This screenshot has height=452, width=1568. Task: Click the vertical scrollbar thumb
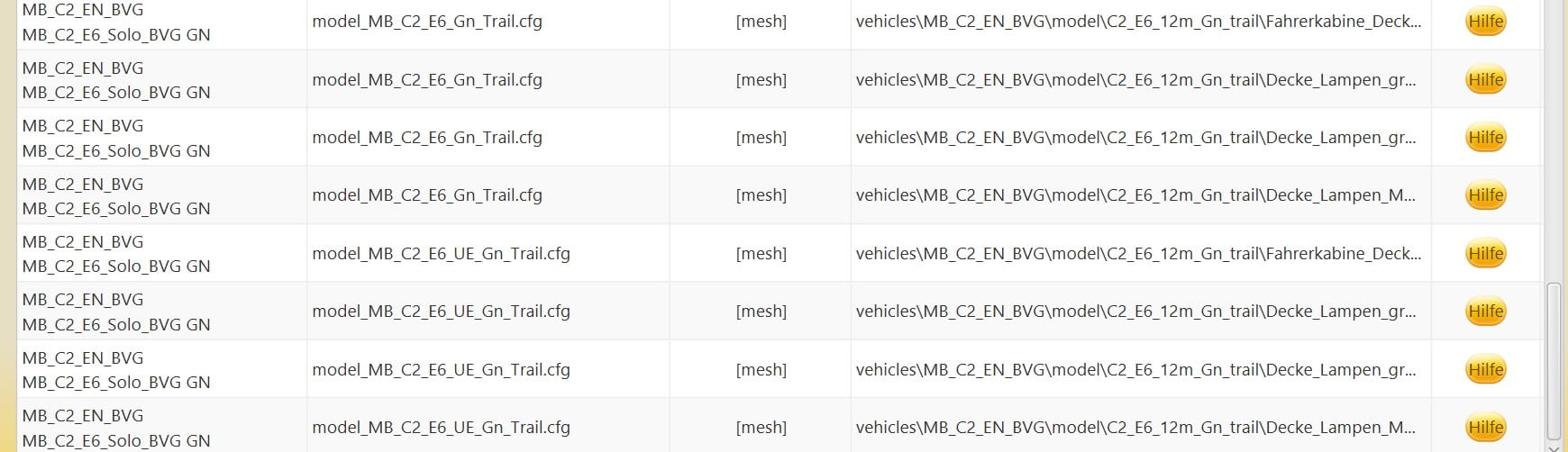coord(1554,358)
